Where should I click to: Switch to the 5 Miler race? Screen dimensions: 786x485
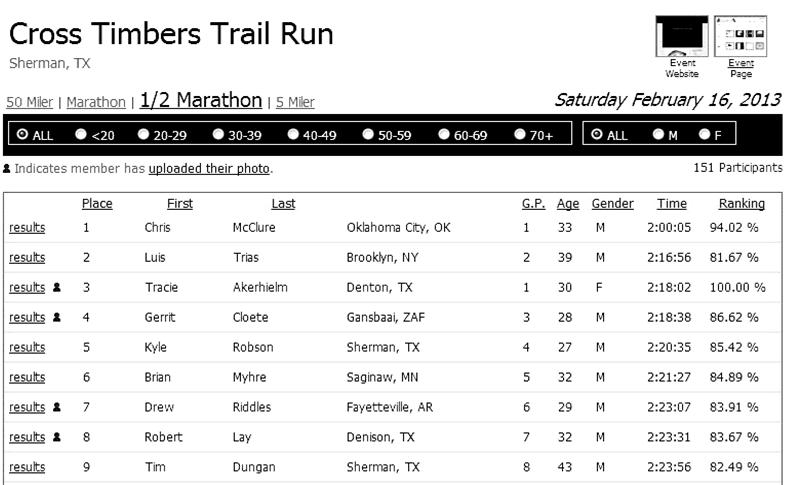(x=295, y=102)
